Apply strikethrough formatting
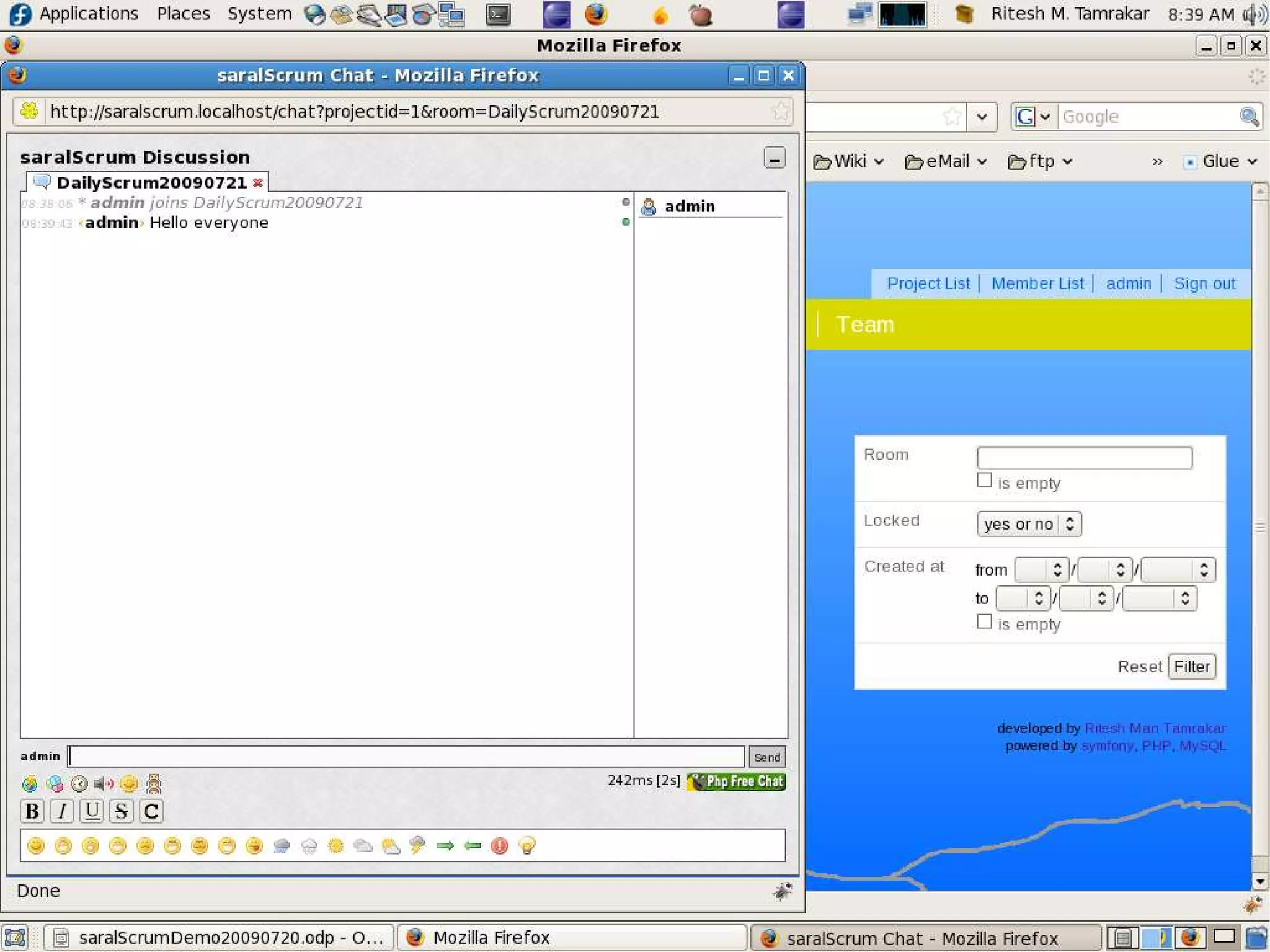 (122, 811)
